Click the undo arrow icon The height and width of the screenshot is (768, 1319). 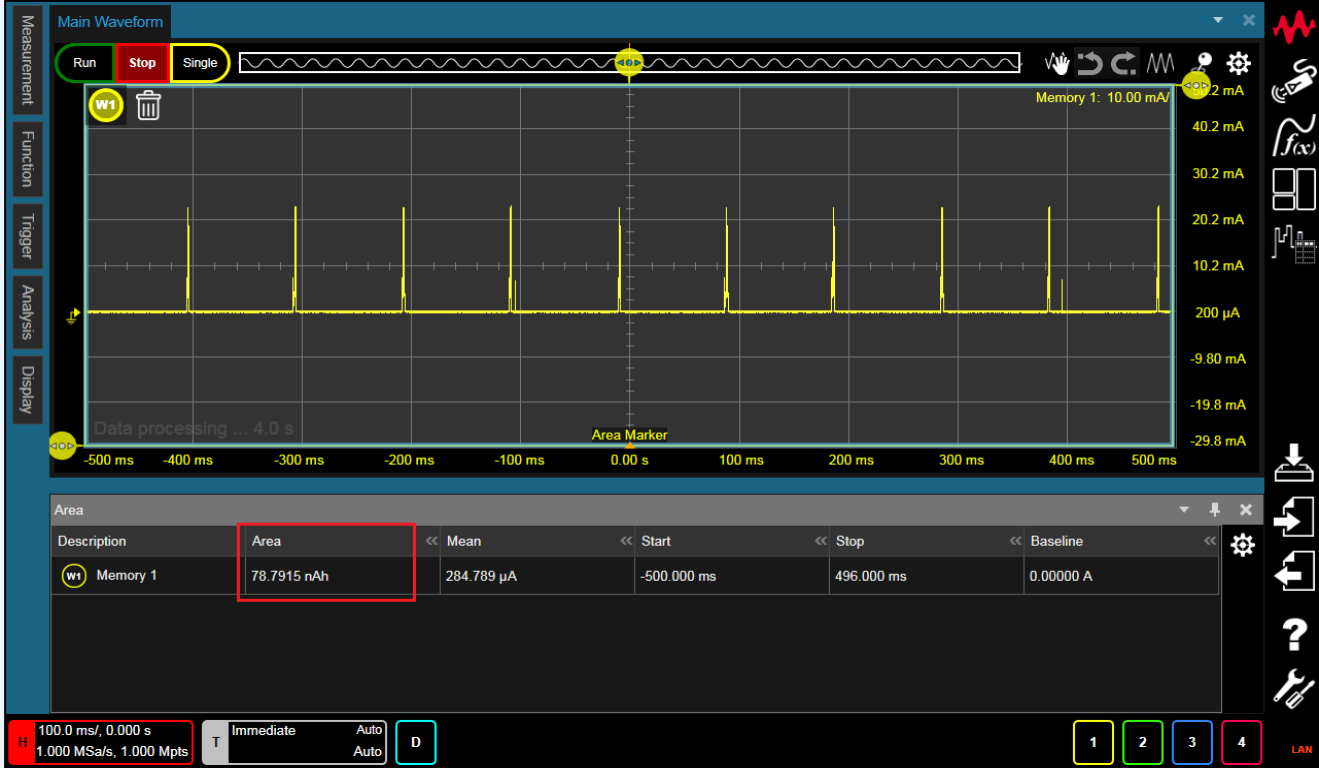coord(1090,64)
